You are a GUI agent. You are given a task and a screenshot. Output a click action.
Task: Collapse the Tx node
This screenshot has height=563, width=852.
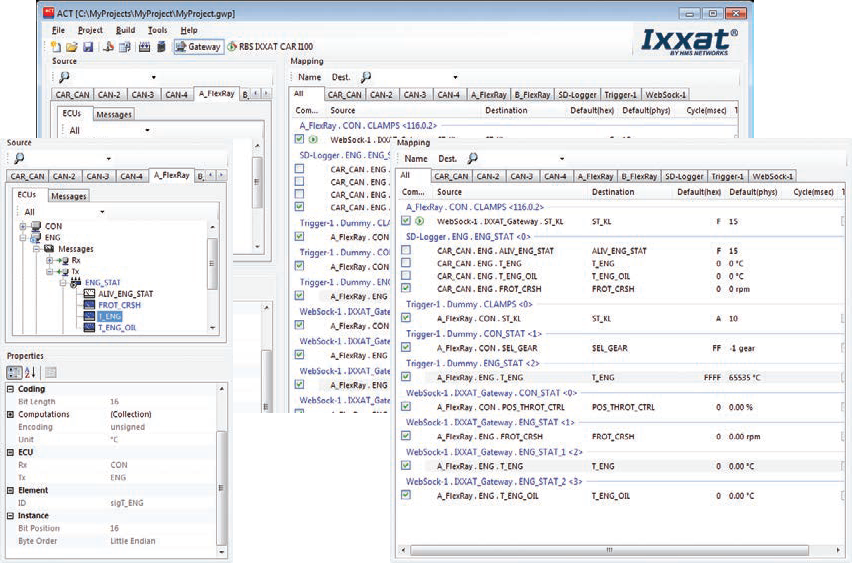[49, 272]
